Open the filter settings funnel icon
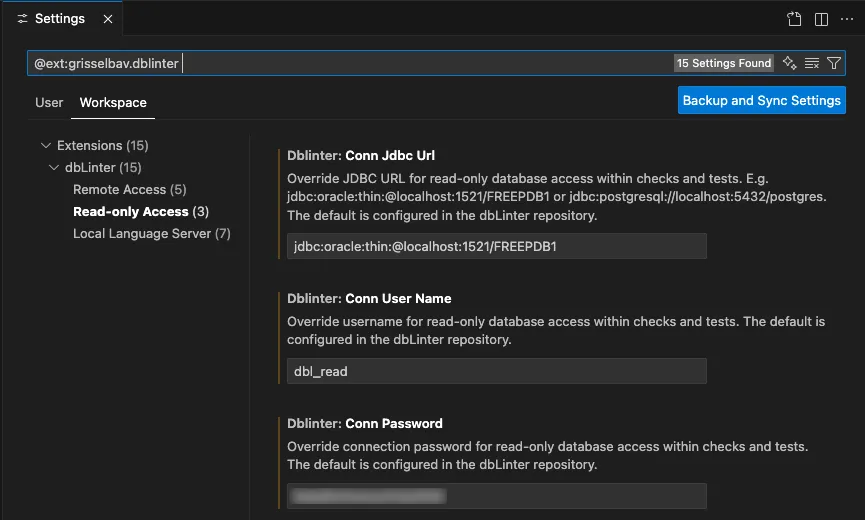Screen dimensions: 865x520 (834, 63)
